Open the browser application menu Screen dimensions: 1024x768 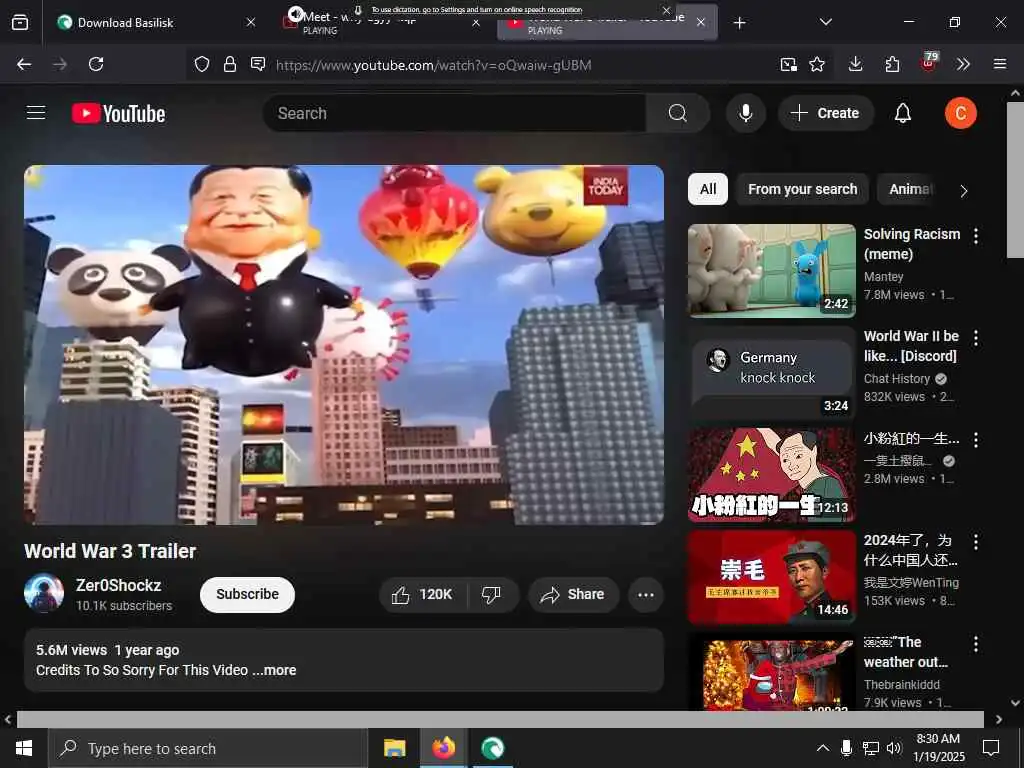click(x=999, y=64)
